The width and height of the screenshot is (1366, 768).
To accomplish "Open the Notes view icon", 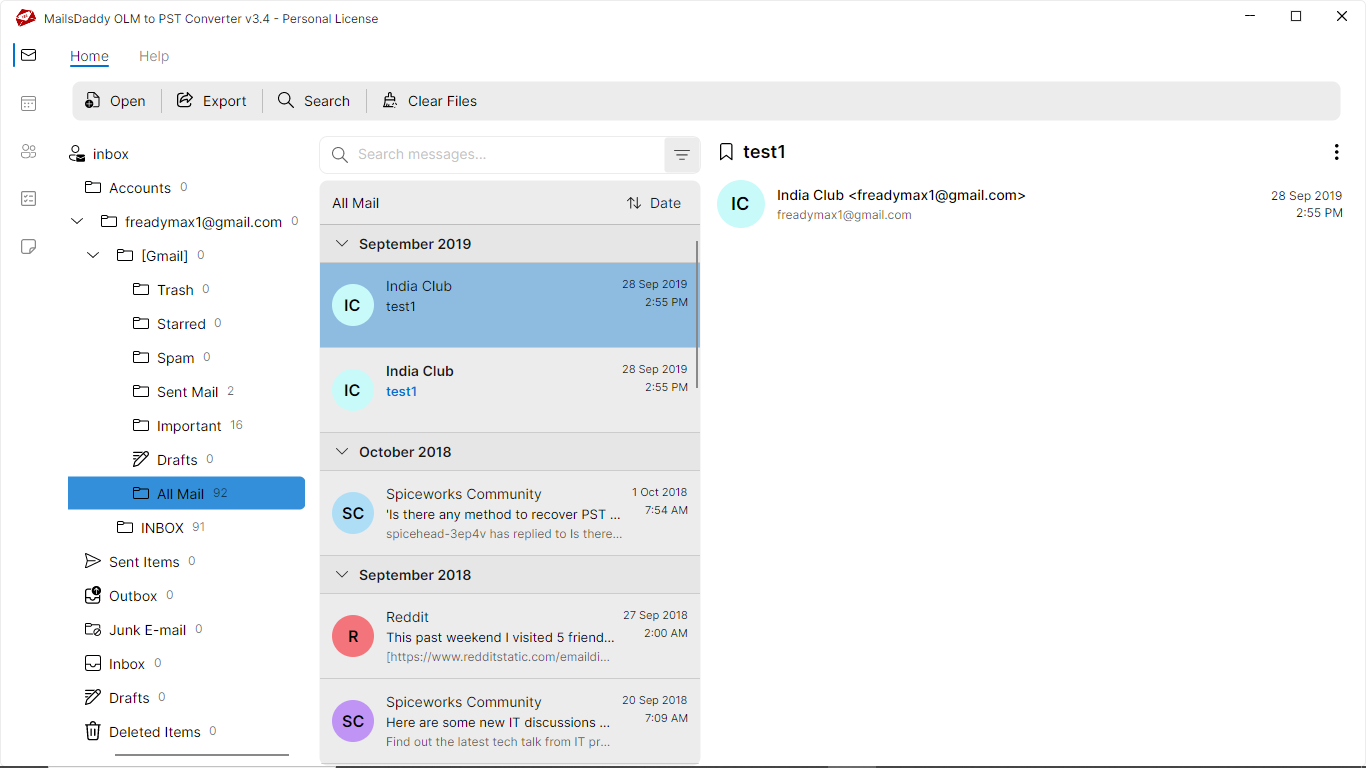I will [28, 247].
